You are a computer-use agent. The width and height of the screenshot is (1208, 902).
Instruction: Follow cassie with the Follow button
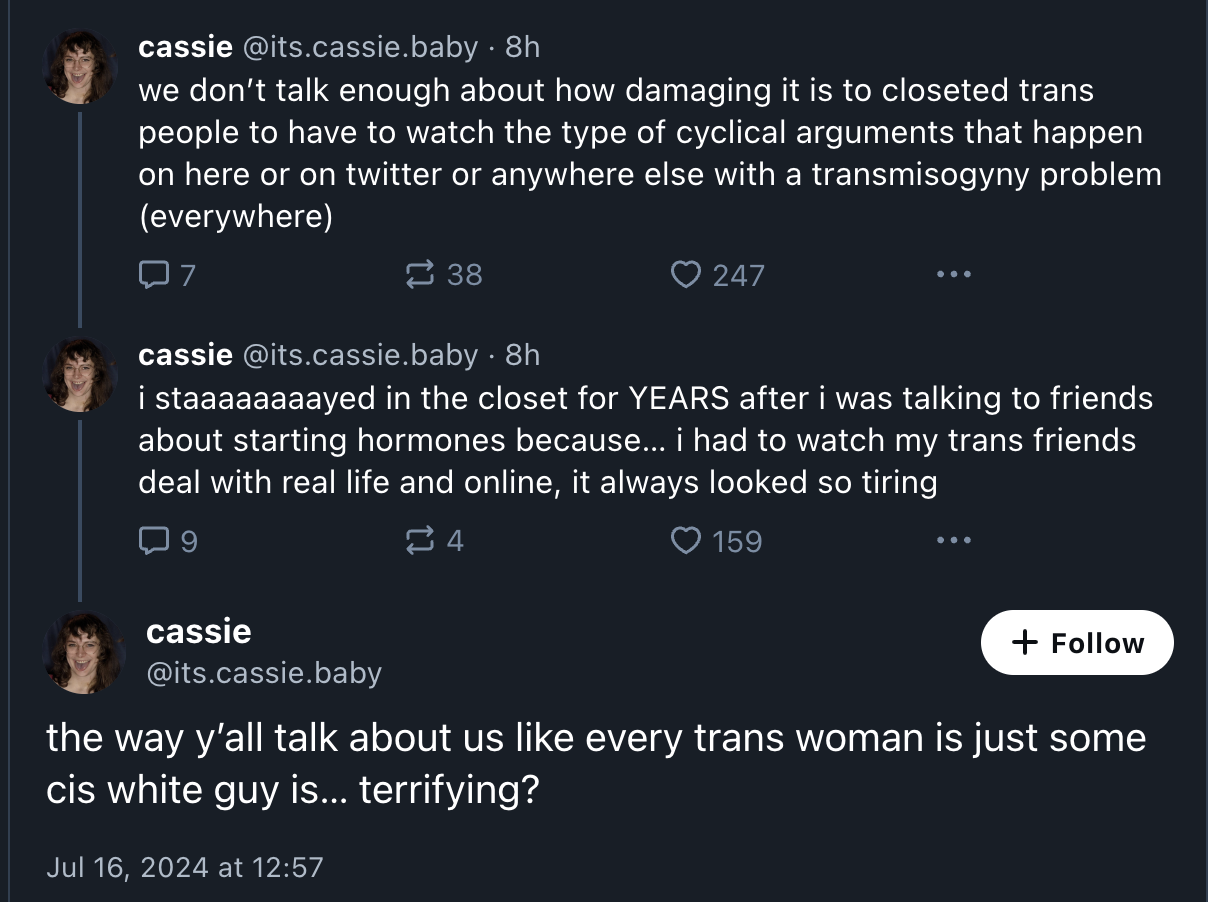(x=1077, y=642)
